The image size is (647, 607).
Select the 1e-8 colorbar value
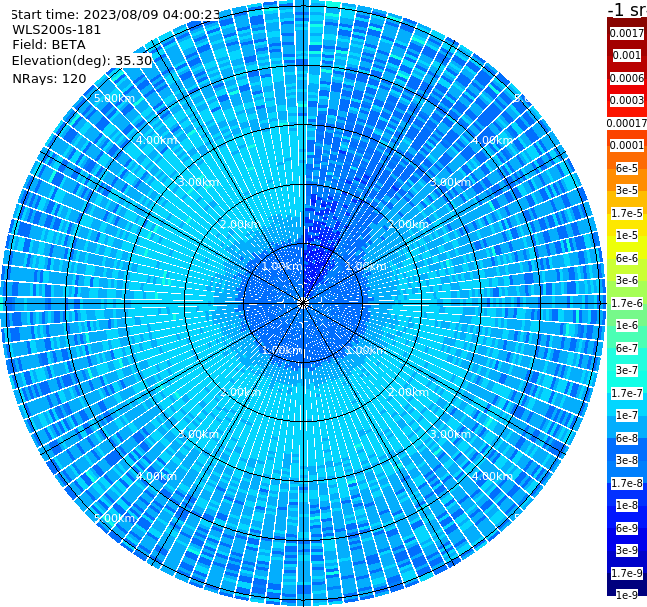point(627,505)
